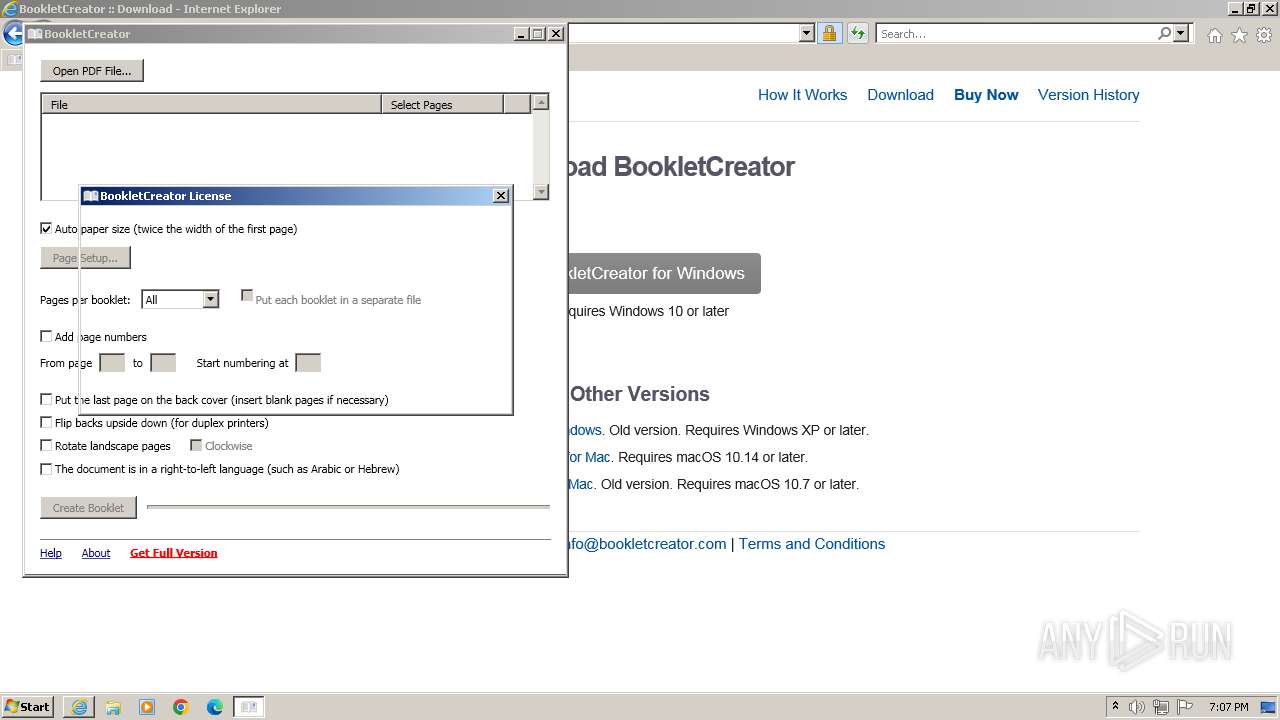Open File Explorer from the taskbar
Viewport: 1280px width, 720px height.
click(x=113, y=707)
